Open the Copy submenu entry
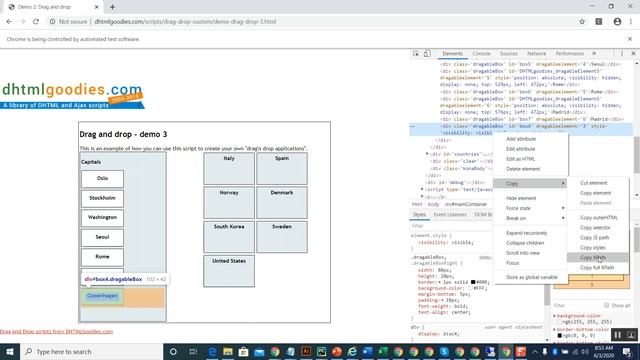 pyautogui.click(x=531, y=184)
